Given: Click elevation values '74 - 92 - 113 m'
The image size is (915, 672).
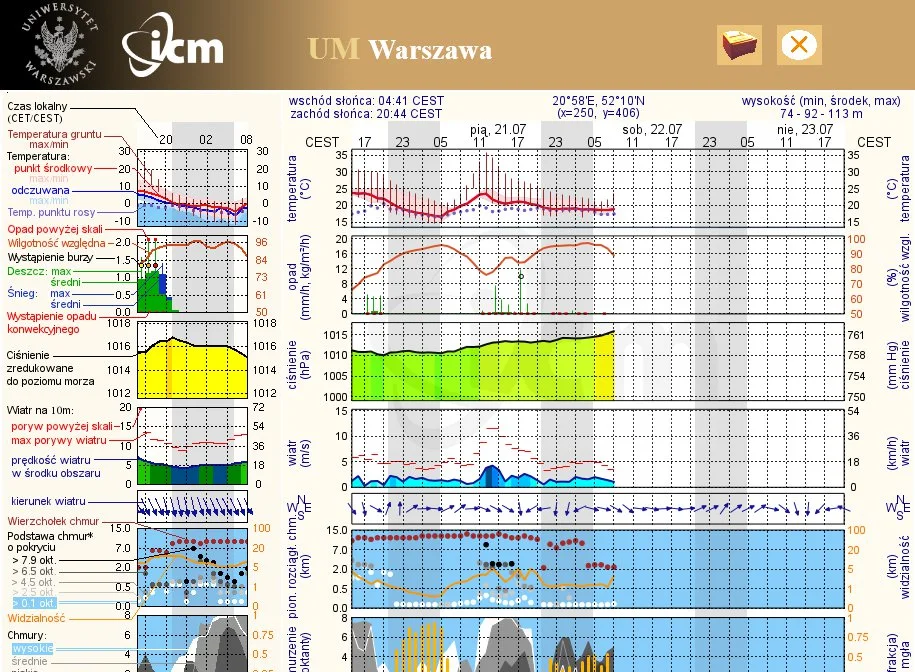Looking at the screenshot, I should point(821,114).
